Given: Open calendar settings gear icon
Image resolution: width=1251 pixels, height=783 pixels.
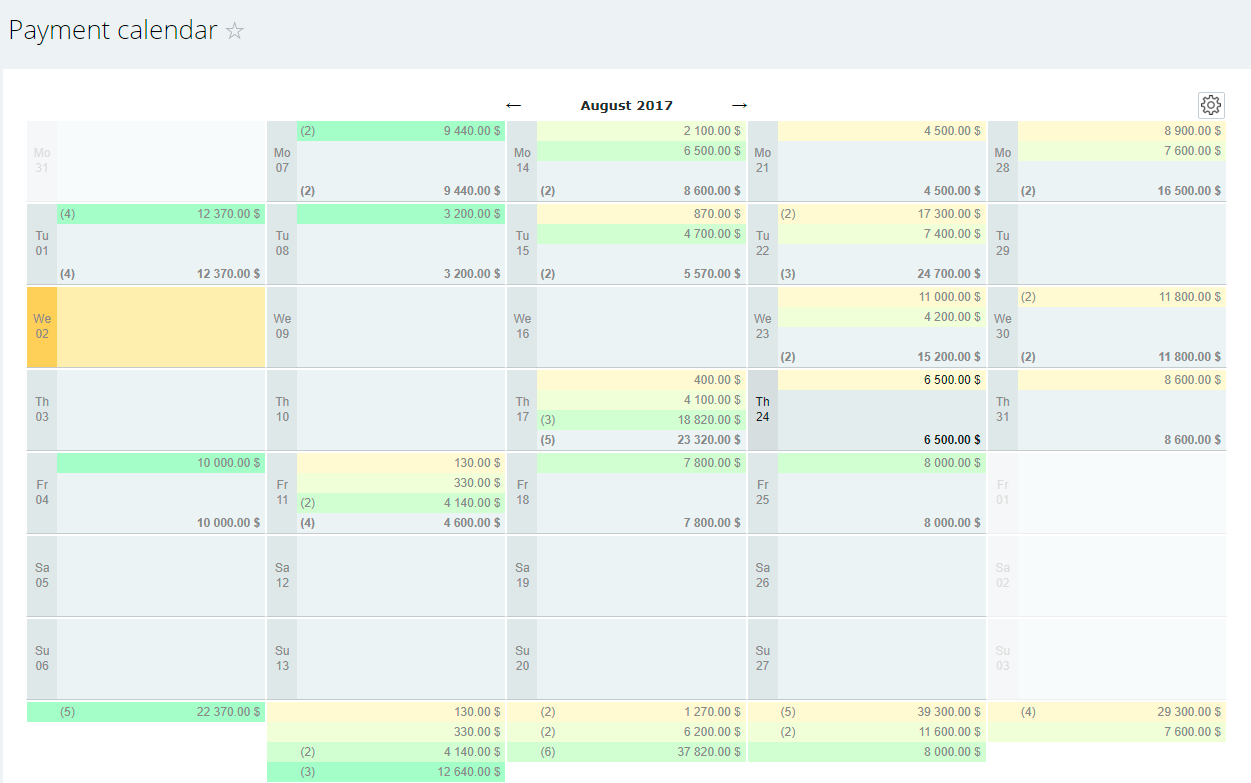Looking at the screenshot, I should pos(1211,105).
